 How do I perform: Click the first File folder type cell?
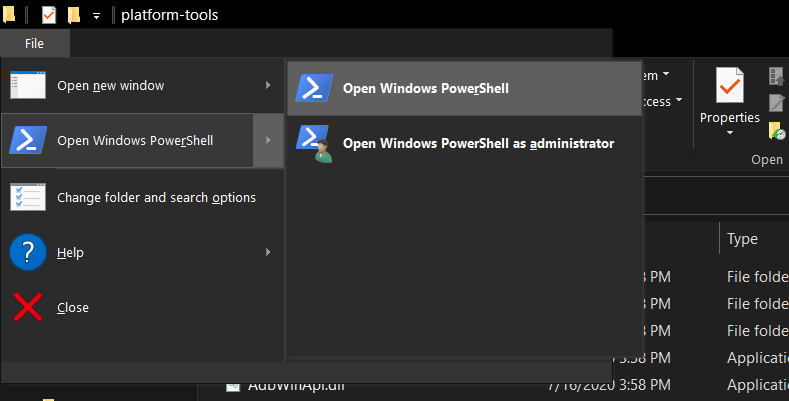[x=757, y=277]
